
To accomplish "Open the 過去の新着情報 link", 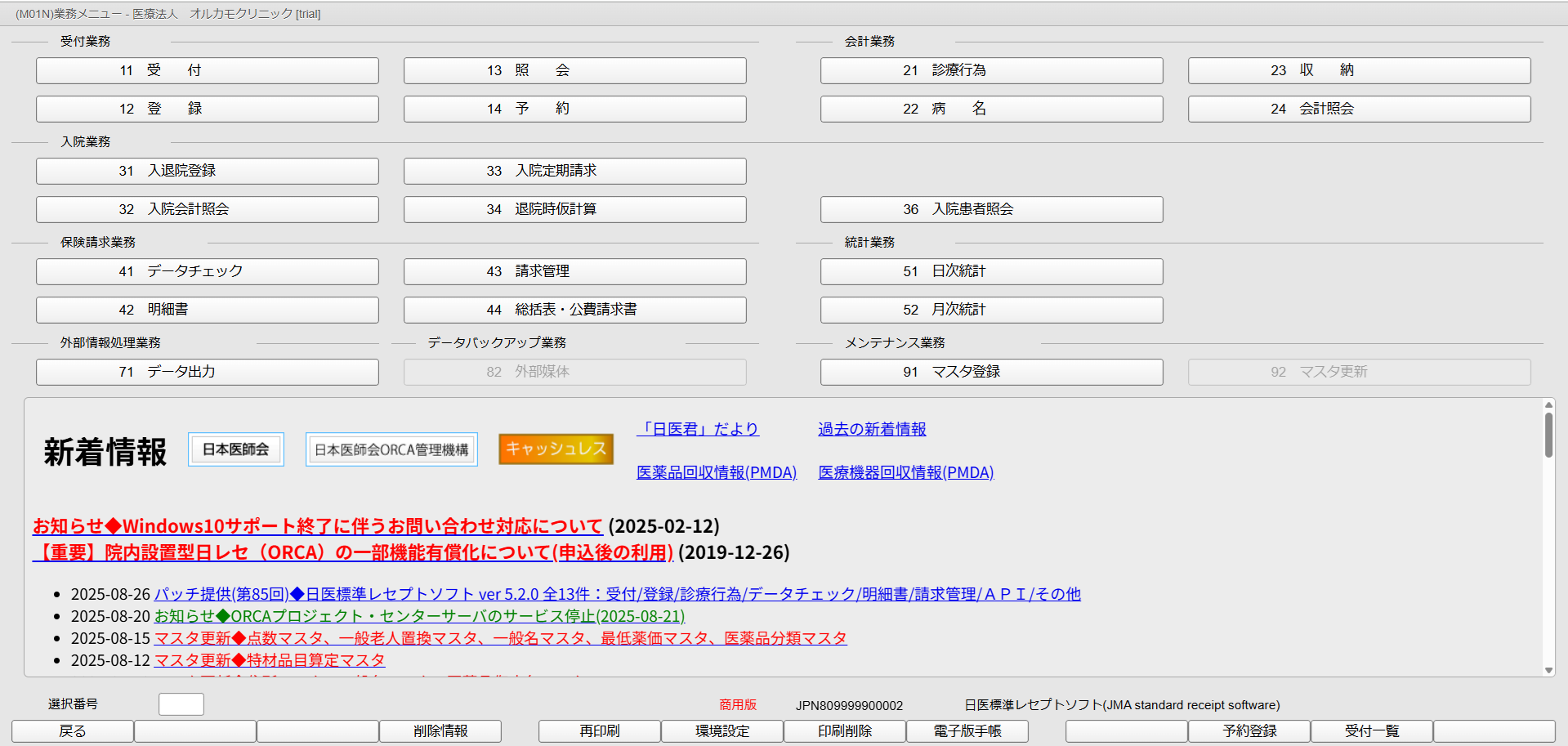I will click(872, 429).
